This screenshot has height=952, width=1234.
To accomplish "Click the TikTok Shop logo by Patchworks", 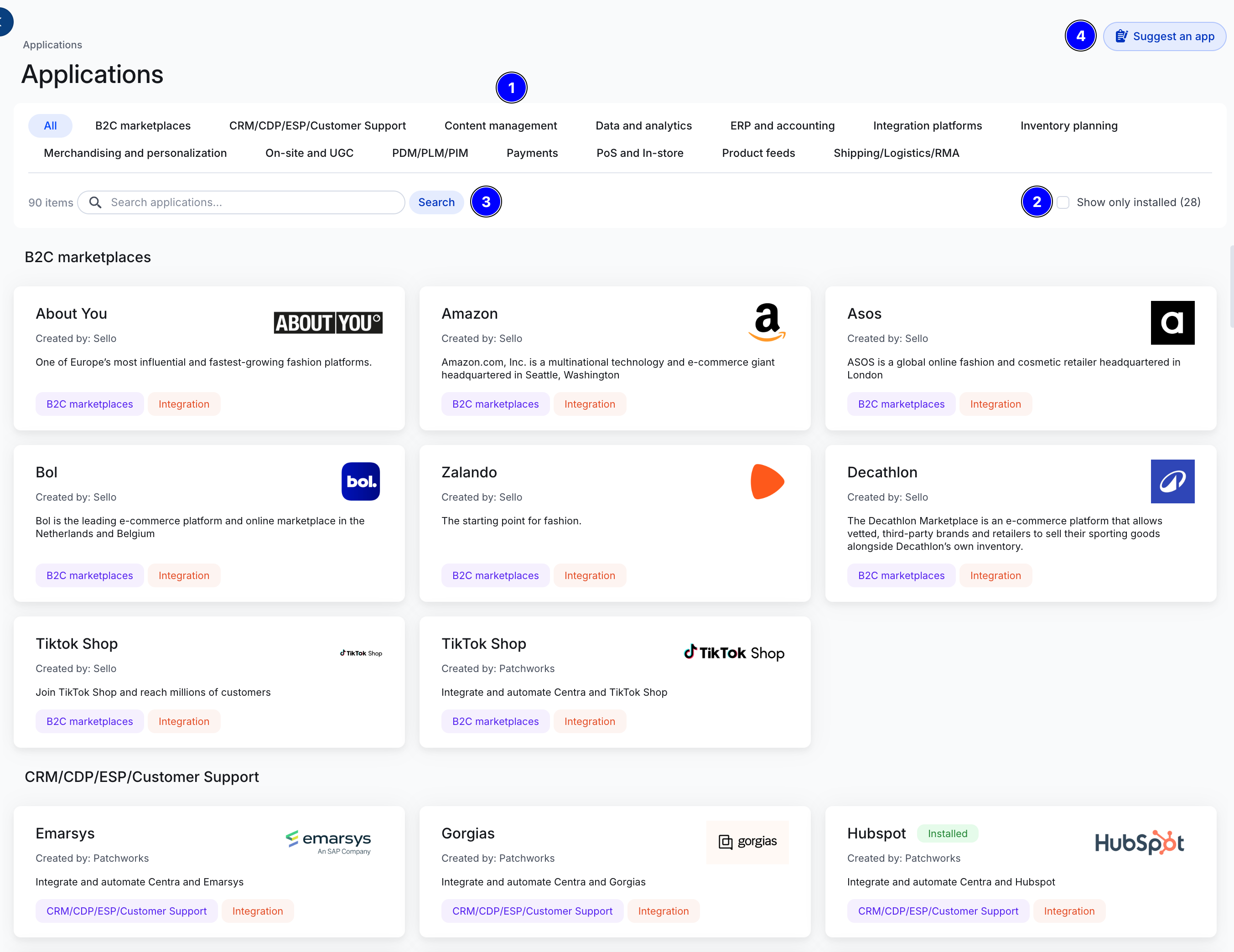I will 734,652.
